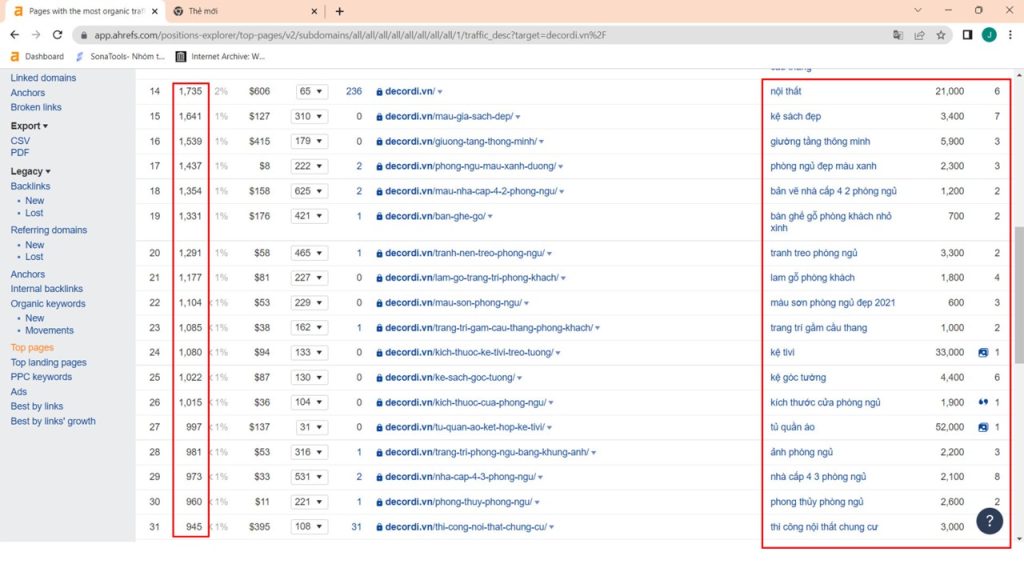Close the 'Thẻ mới' tab
1024x576 pixels.
[x=314, y=11]
